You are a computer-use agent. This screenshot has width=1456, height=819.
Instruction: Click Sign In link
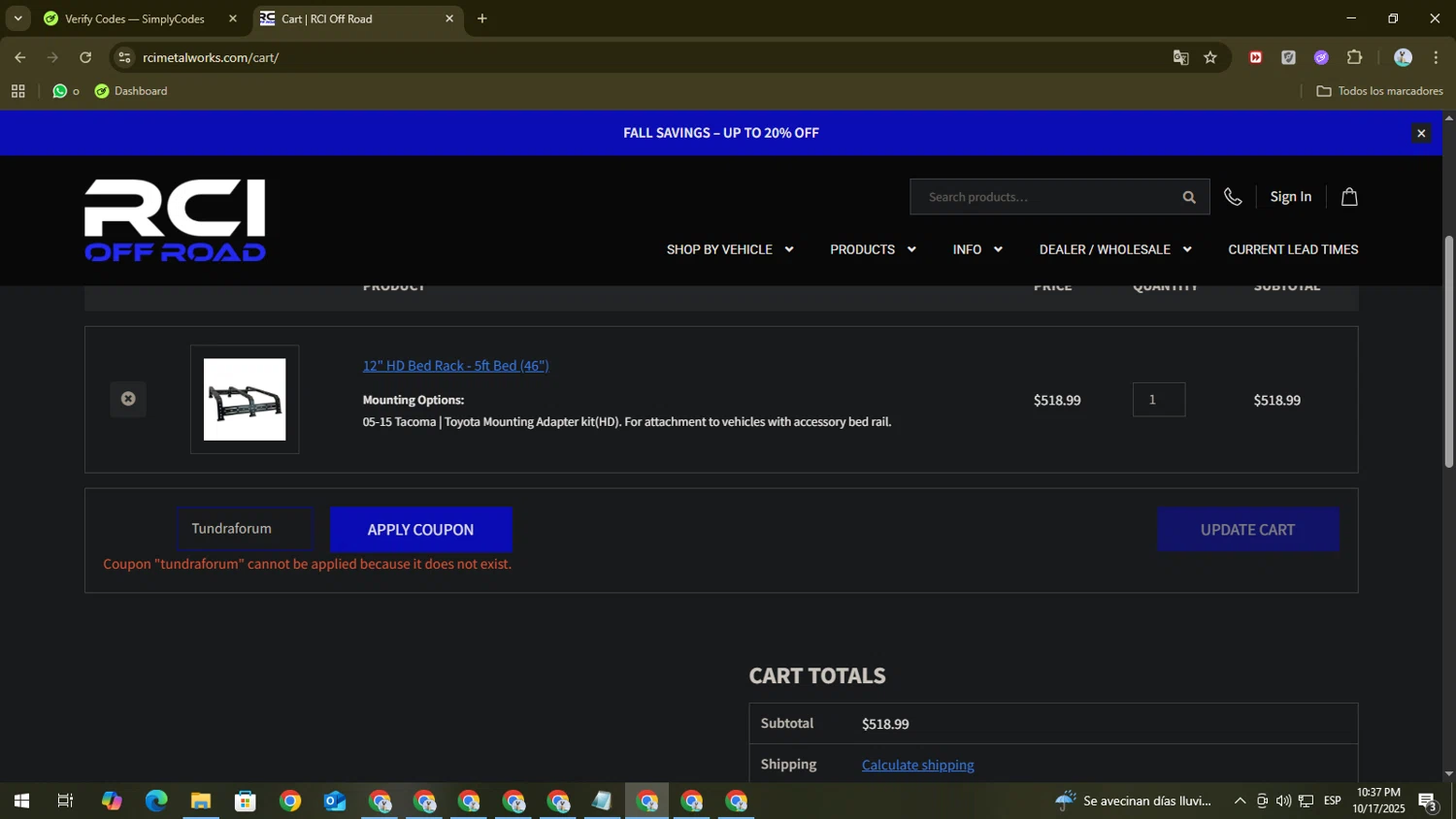tap(1291, 197)
